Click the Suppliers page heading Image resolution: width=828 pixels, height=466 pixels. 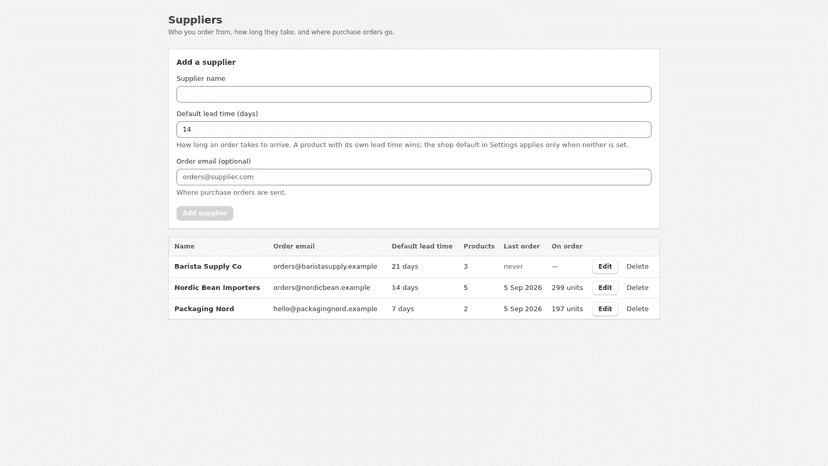tap(195, 20)
